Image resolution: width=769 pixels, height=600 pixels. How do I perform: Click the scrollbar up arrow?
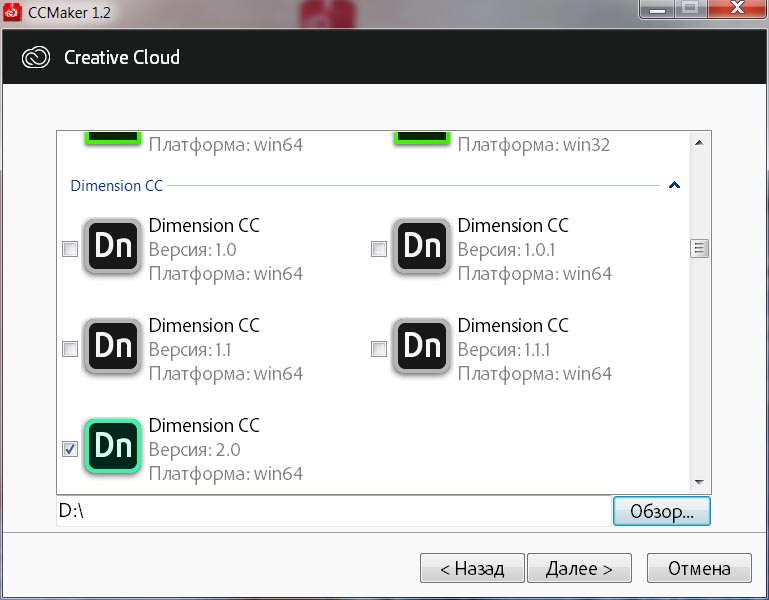tap(699, 143)
